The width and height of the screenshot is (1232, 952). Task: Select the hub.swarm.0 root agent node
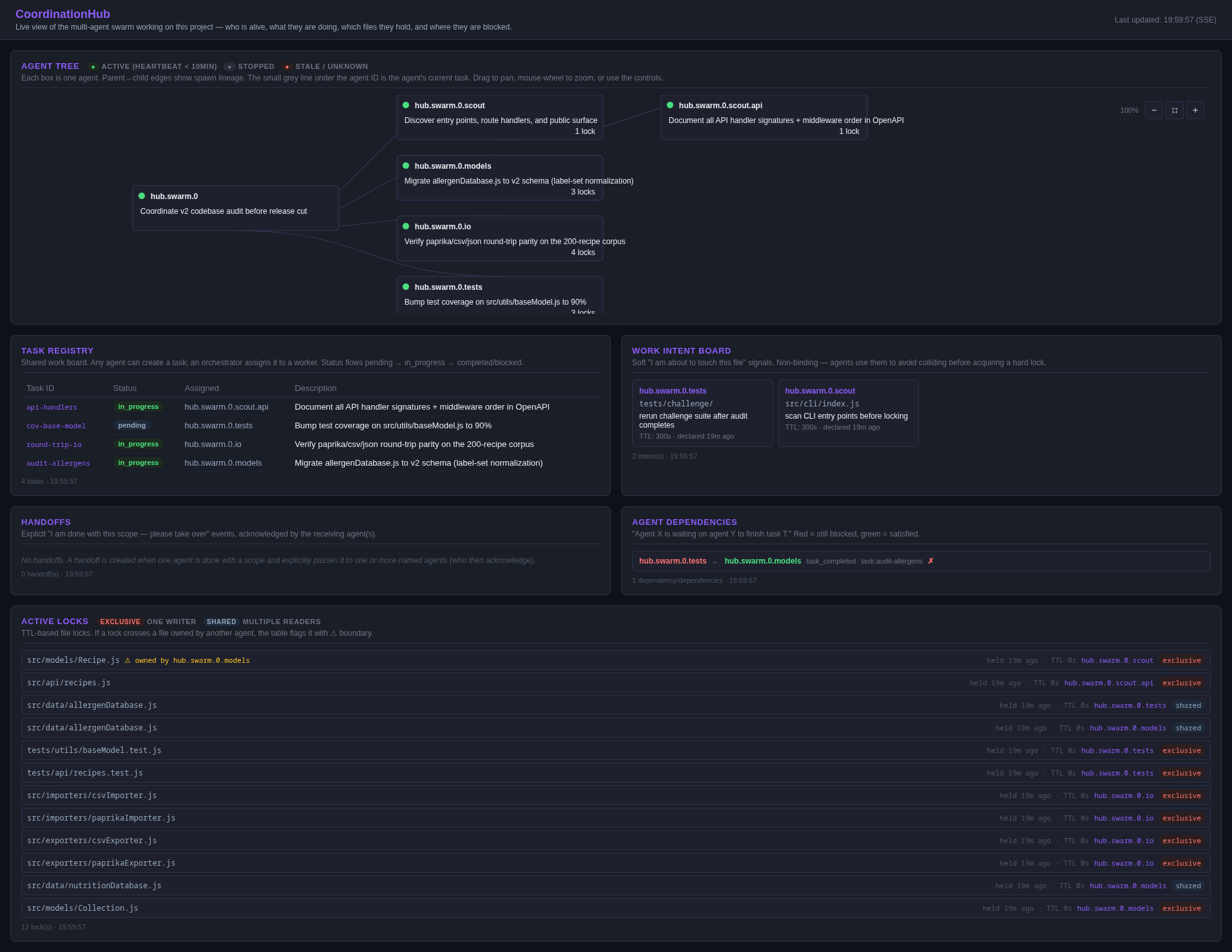point(236,208)
